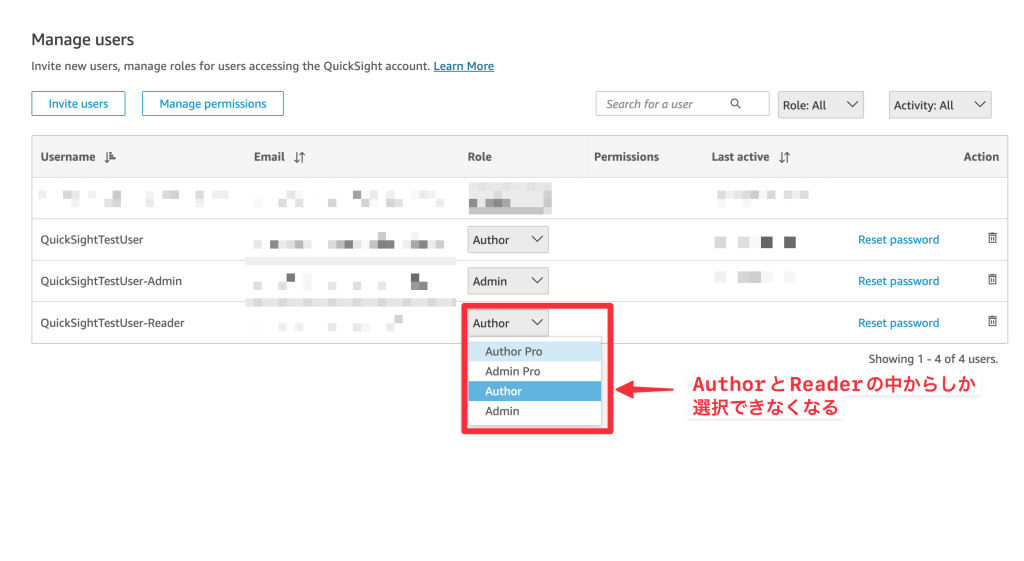Reset password for QuickSightTestUser-Admin
Screen dimensions: 1024x561
click(899, 281)
